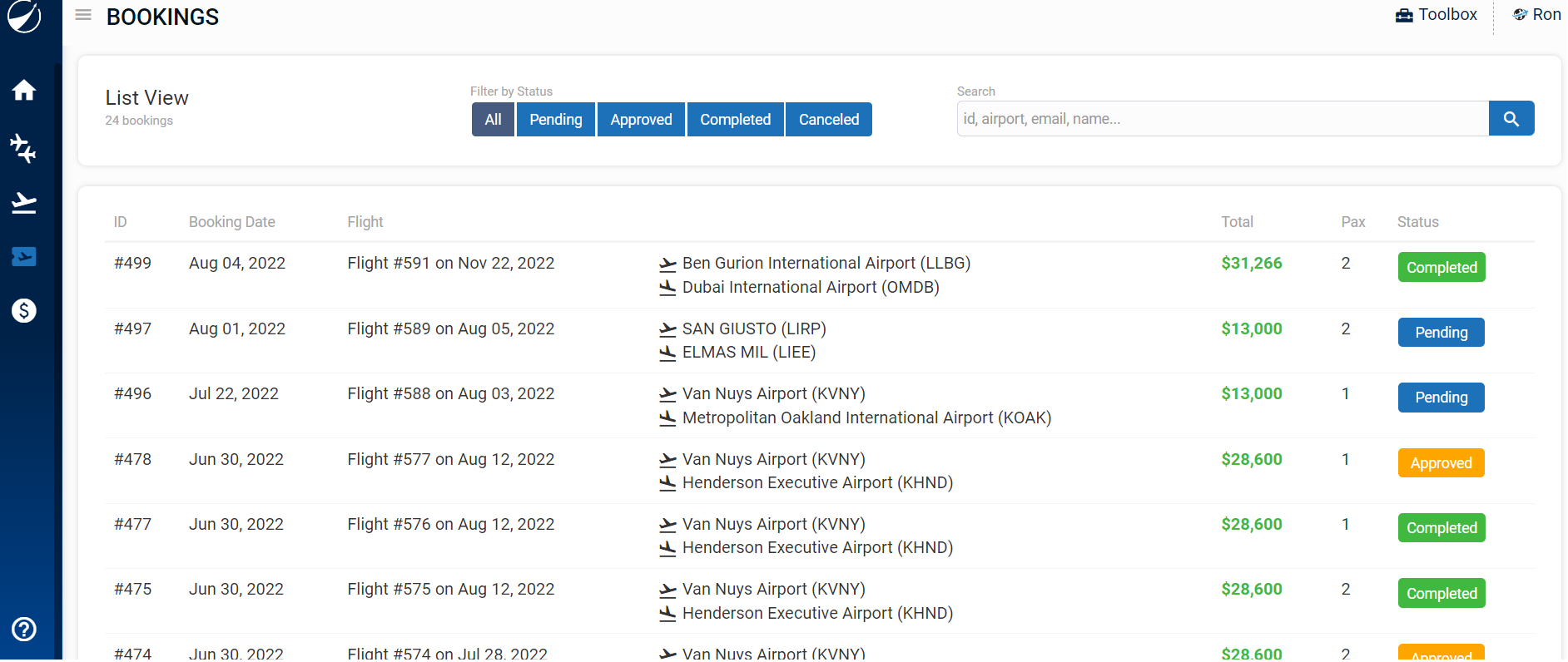Click the $31,266 total amount

point(1252,264)
